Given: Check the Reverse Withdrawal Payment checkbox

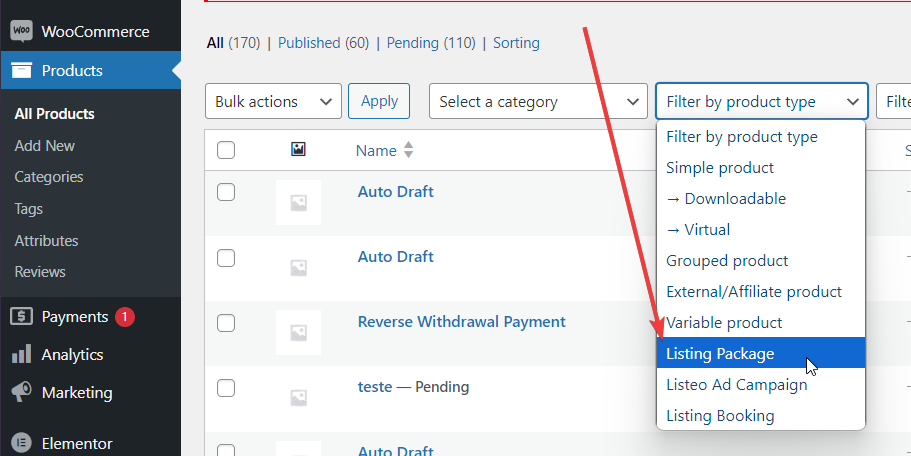Looking at the screenshot, I should pos(226,323).
